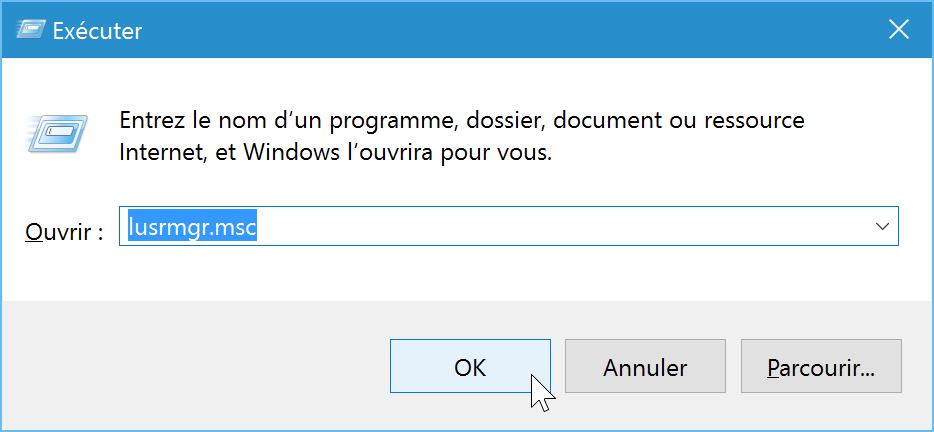Viewport: 934px width, 432px height.
Task: Click the word Windows in the description
Action: coord(294,153)
